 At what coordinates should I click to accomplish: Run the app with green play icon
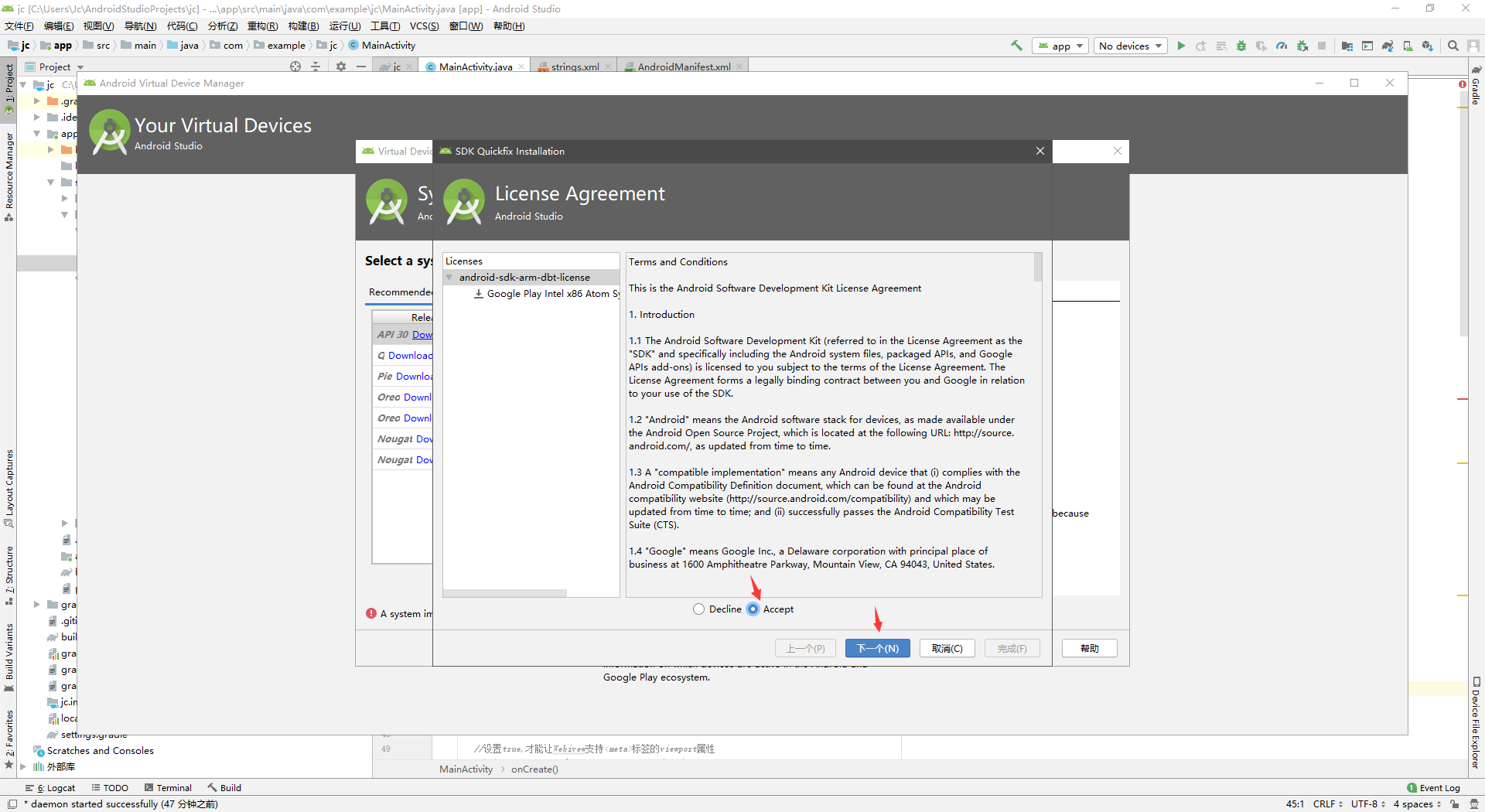pyautogui.click(x=1181, y=46)
